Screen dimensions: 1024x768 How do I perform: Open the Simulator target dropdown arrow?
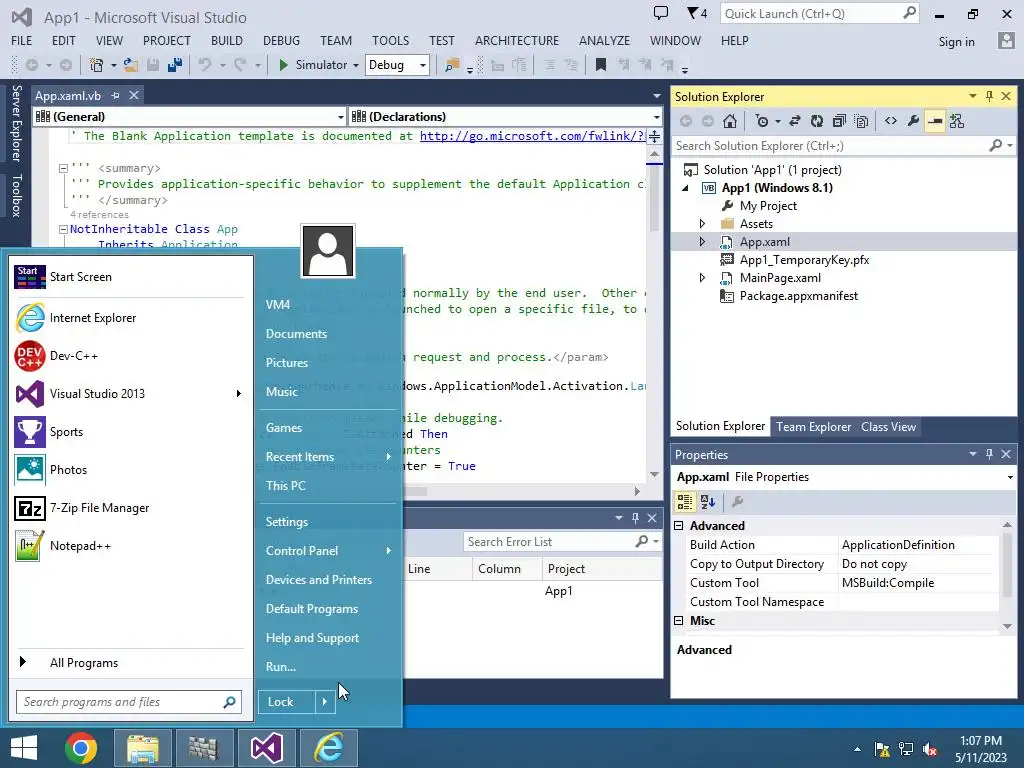356,65
